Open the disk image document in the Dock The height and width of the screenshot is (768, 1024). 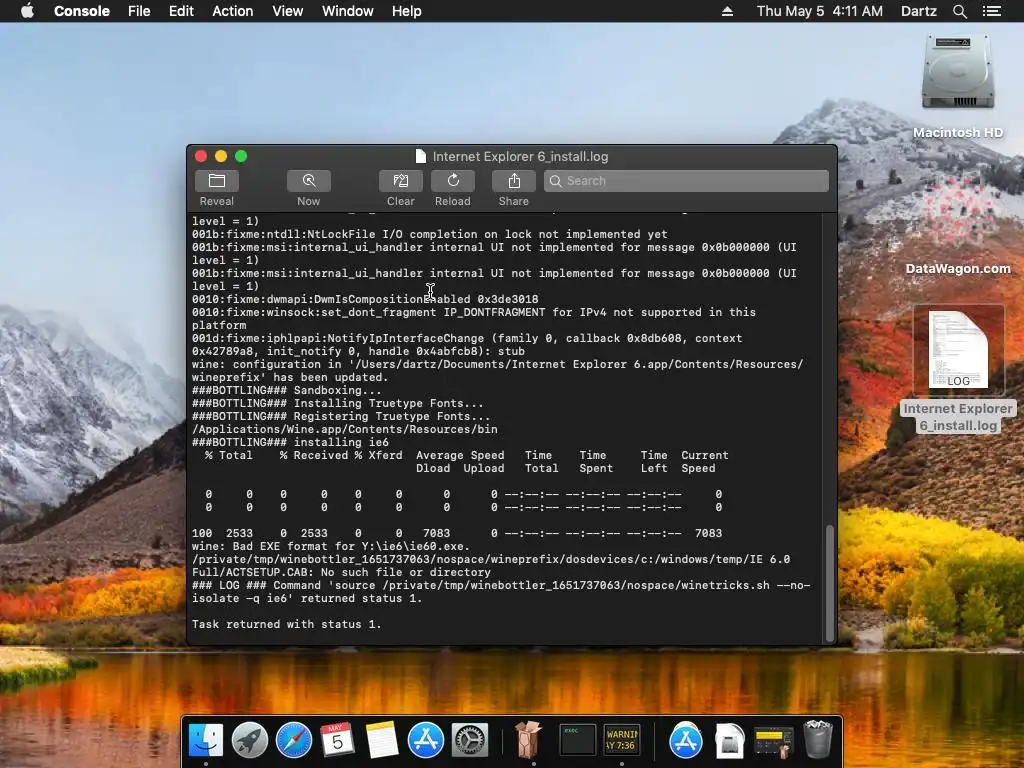pyautogui.click(x=729, y=741)
